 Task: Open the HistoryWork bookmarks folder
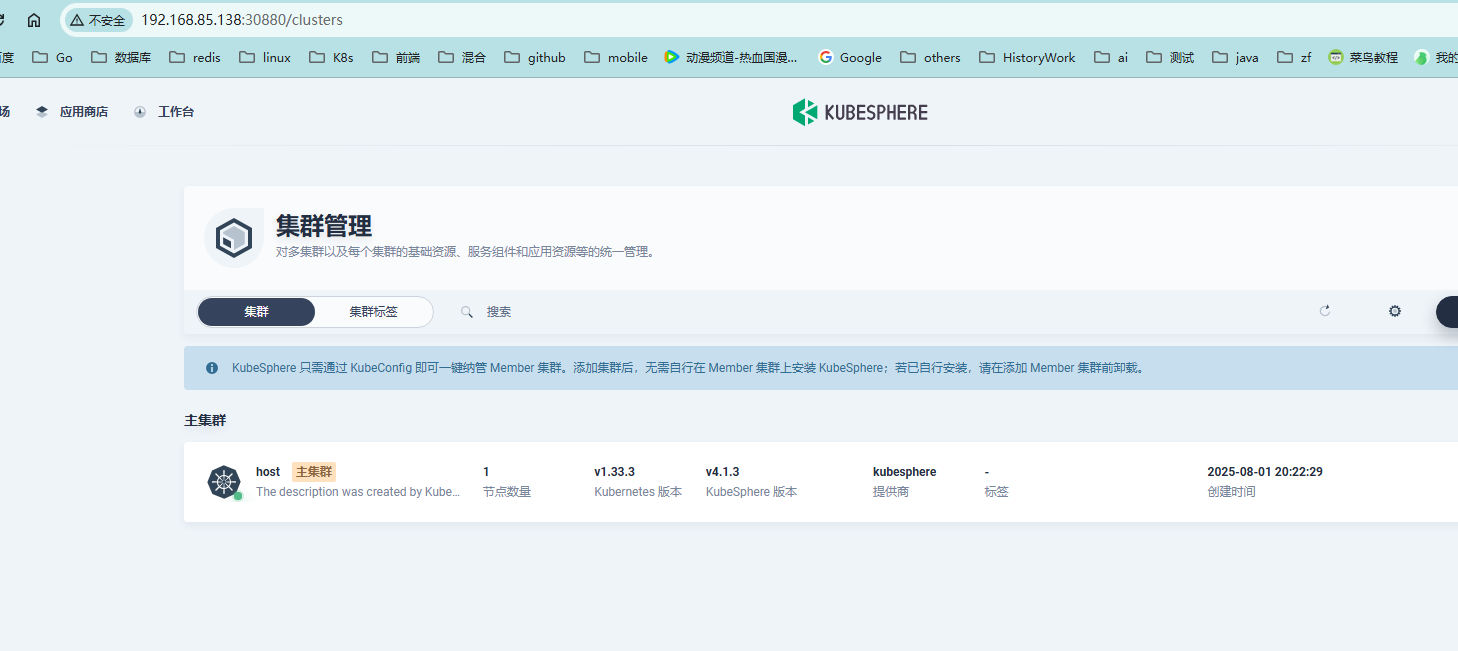1027,57
